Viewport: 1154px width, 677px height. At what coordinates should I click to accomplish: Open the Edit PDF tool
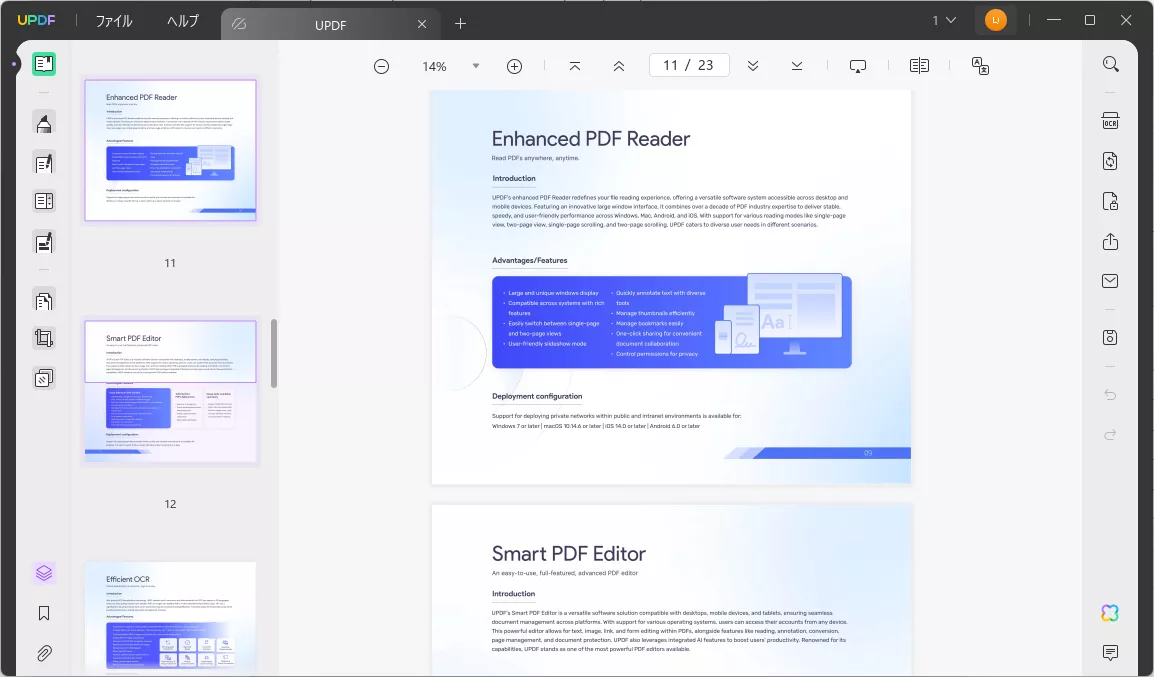pyautogui.click(x=44, y=163)
